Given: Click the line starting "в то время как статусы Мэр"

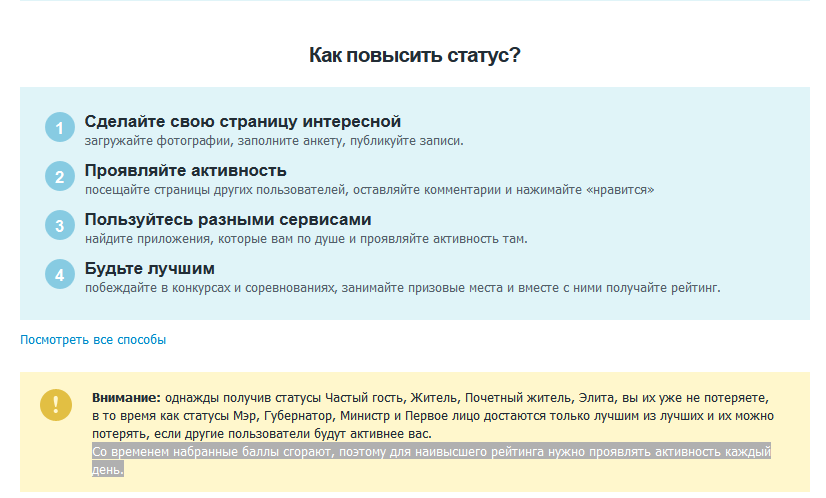Looking at the screenshot, I should click(x=432, y=416).
